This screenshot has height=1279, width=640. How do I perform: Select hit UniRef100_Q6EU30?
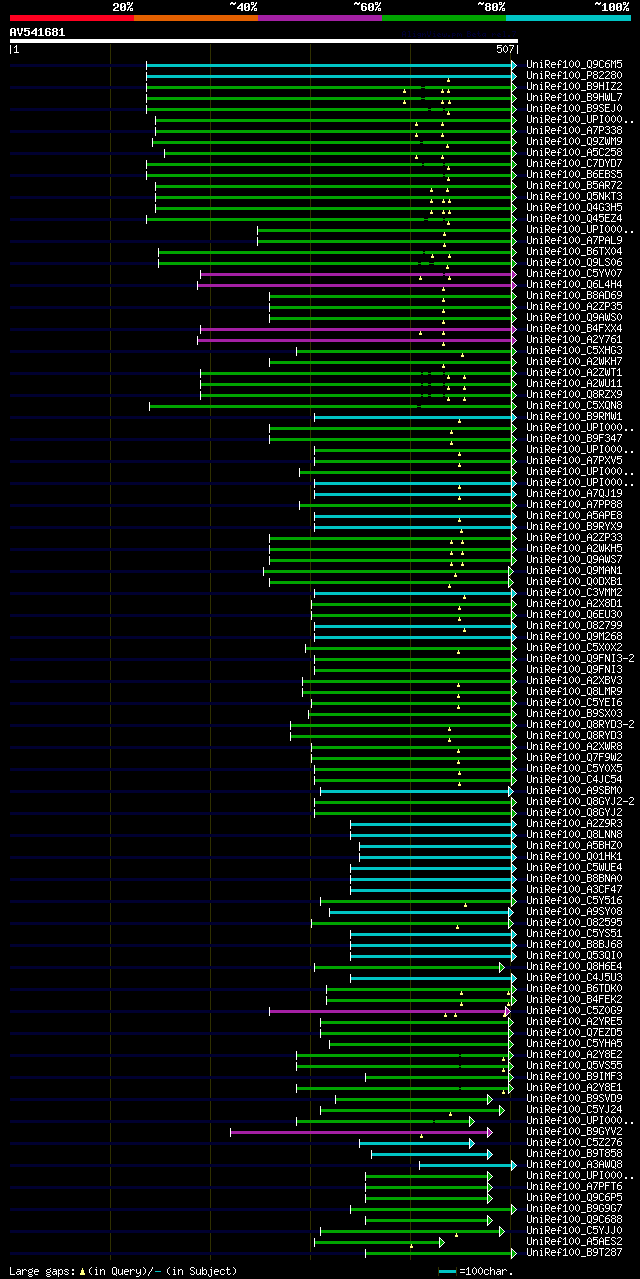click(574, 615)
